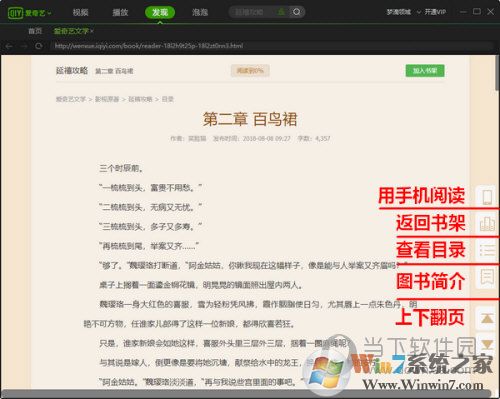Click the line starting 魏璎珞一身大红色的喜服
500x399 pixels.
(x=258, y=304)
